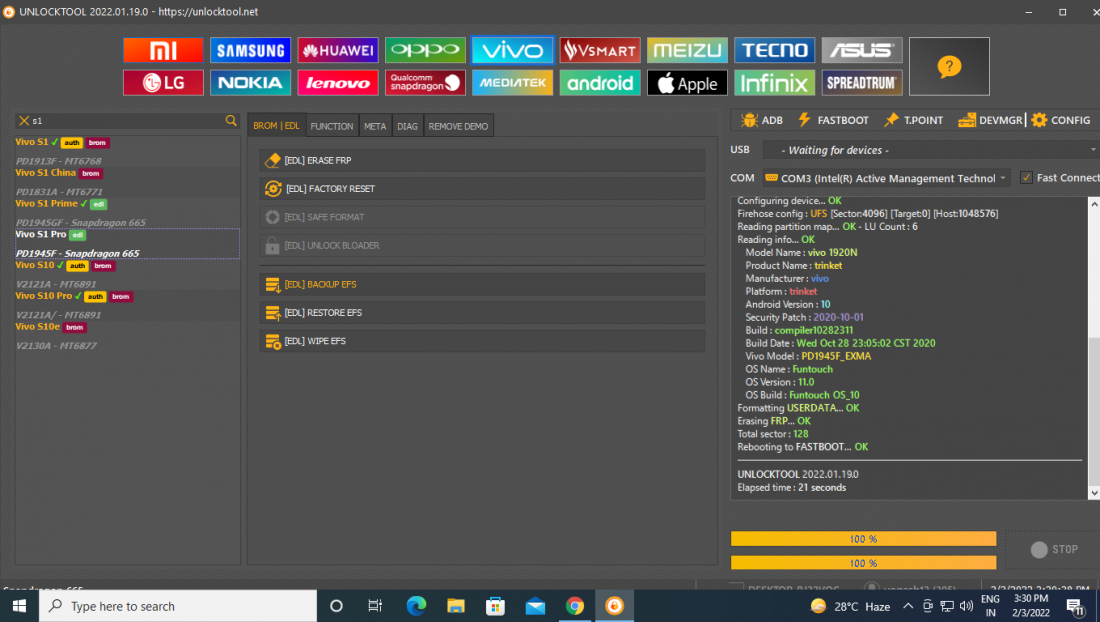The width and height of the screenshot is (1100, 622).
Task: Toggle the Fast Connect checkbox
Action: pos(1026,177)
